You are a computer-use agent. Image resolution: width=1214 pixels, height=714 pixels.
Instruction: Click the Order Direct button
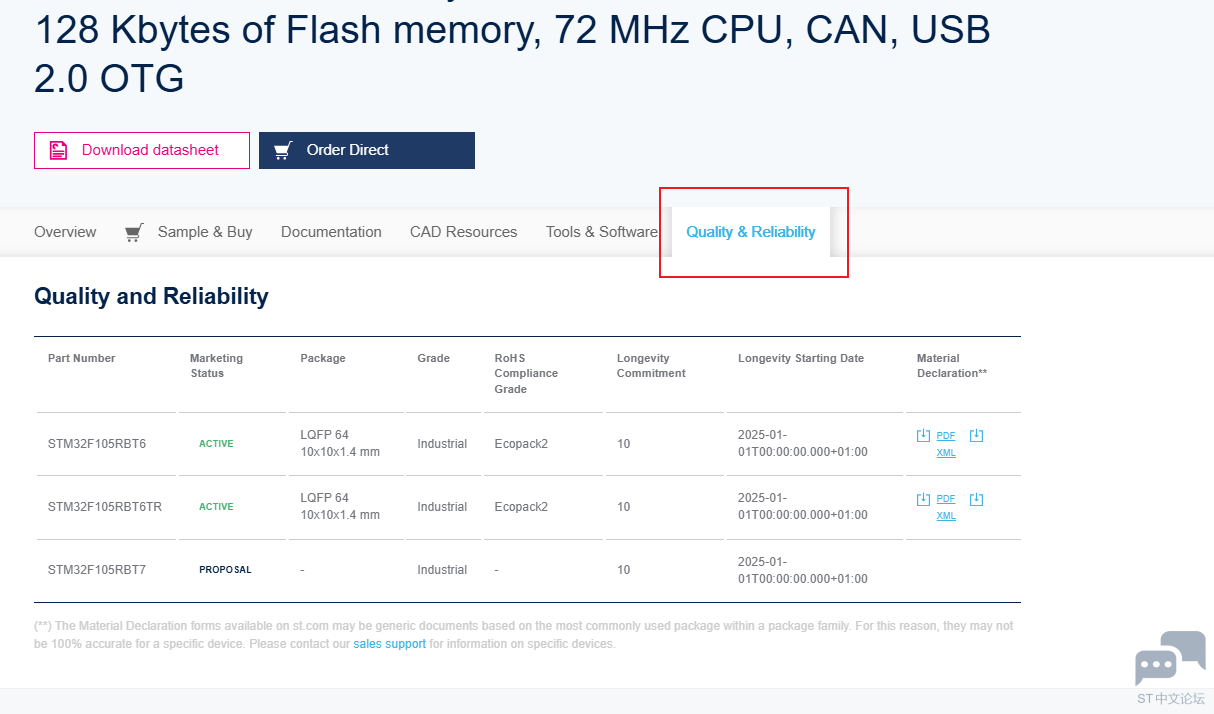click(x=367, y=150)
